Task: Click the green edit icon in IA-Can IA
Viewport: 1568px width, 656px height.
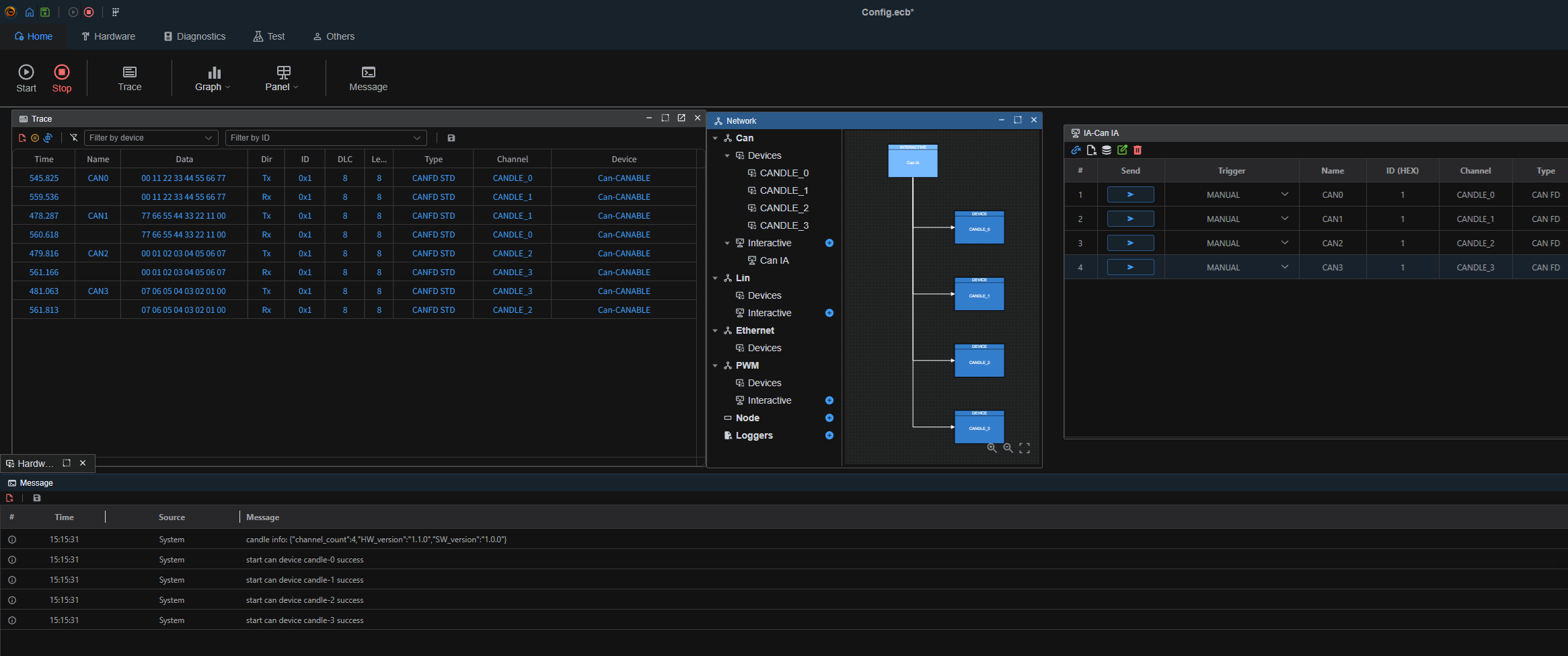Action: [x=1122, y=150]
